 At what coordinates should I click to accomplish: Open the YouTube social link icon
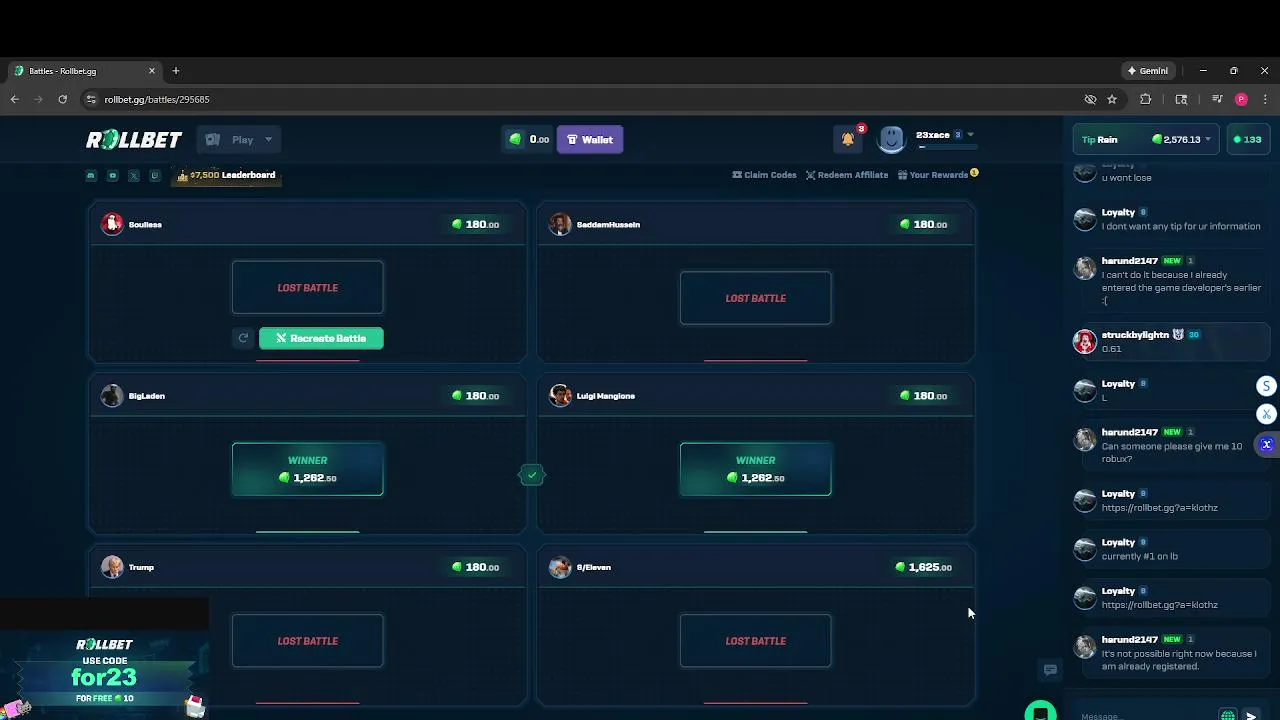(x=112, y=175)
